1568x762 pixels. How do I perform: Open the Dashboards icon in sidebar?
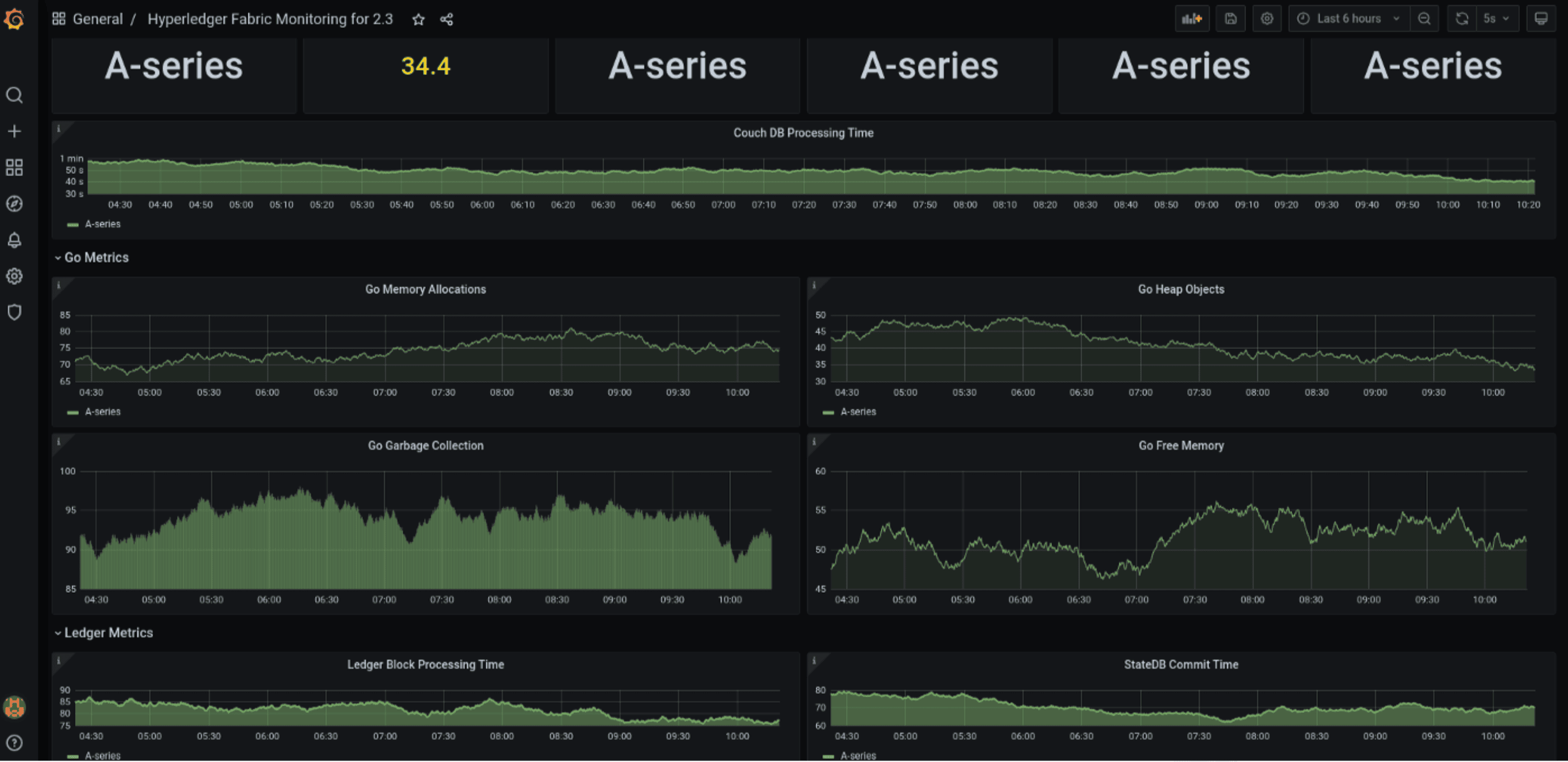coord(15,168)
